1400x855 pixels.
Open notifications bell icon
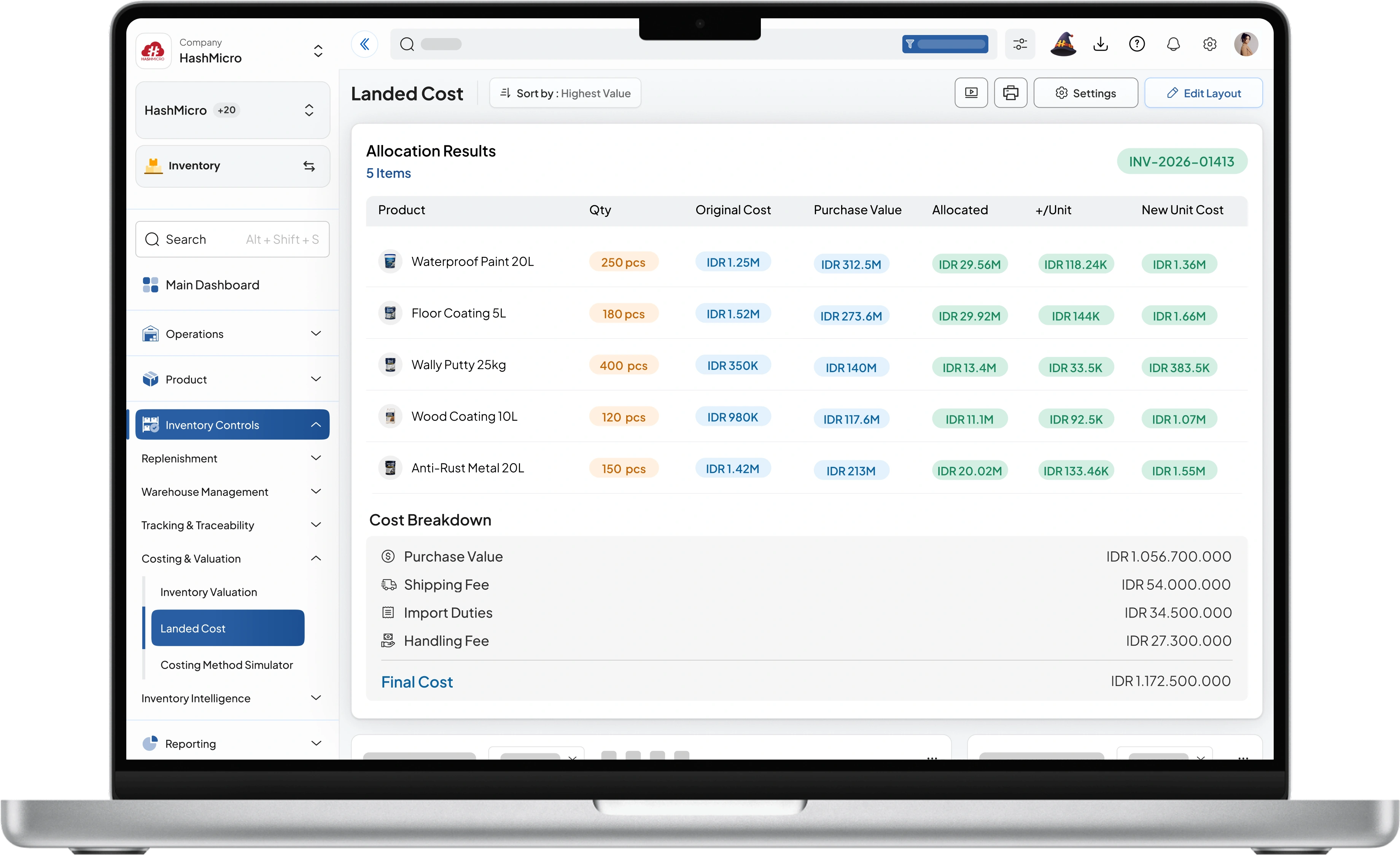point(1173,44)
